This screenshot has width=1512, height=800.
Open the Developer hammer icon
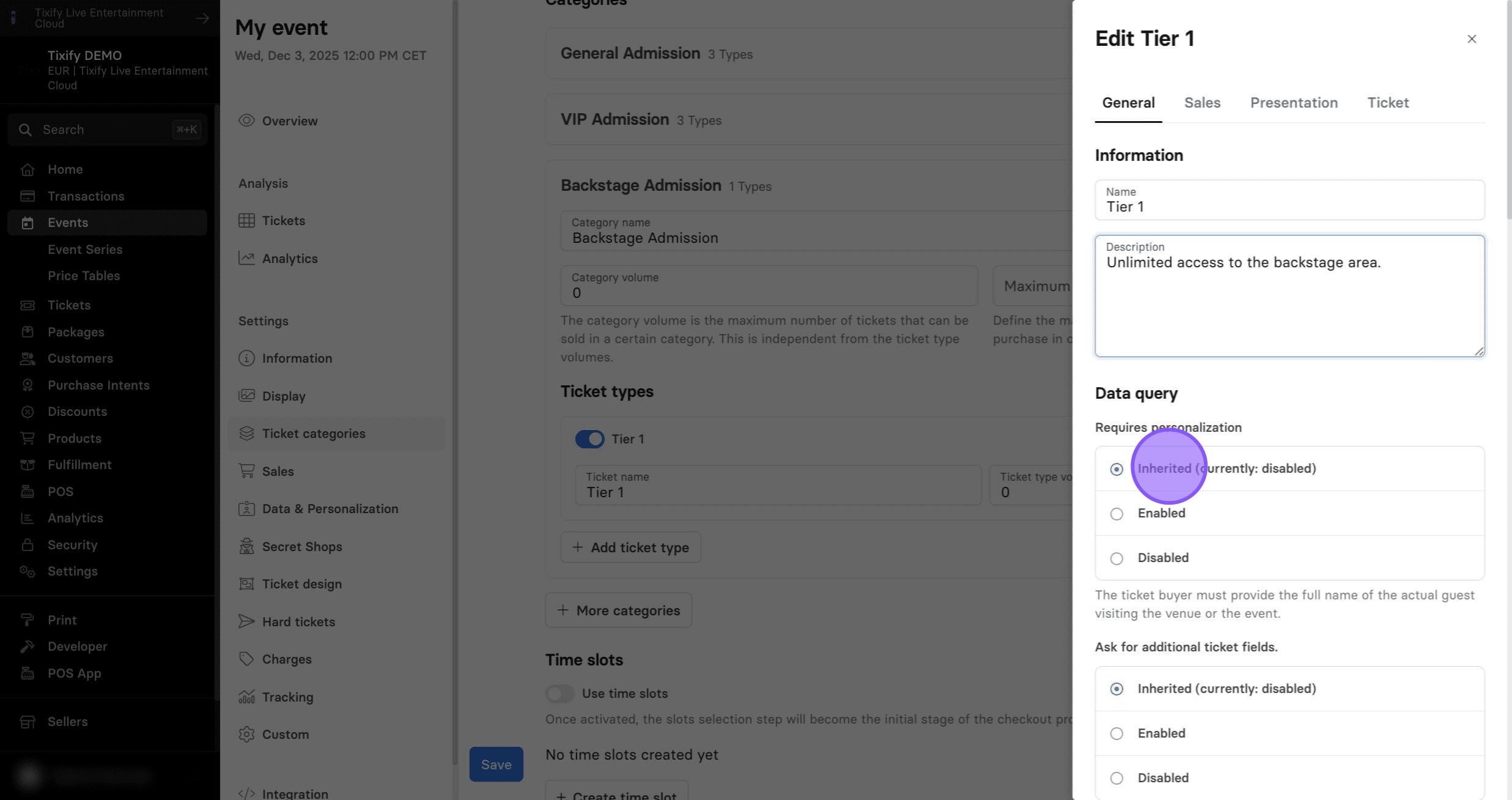[x=27, y=646]
